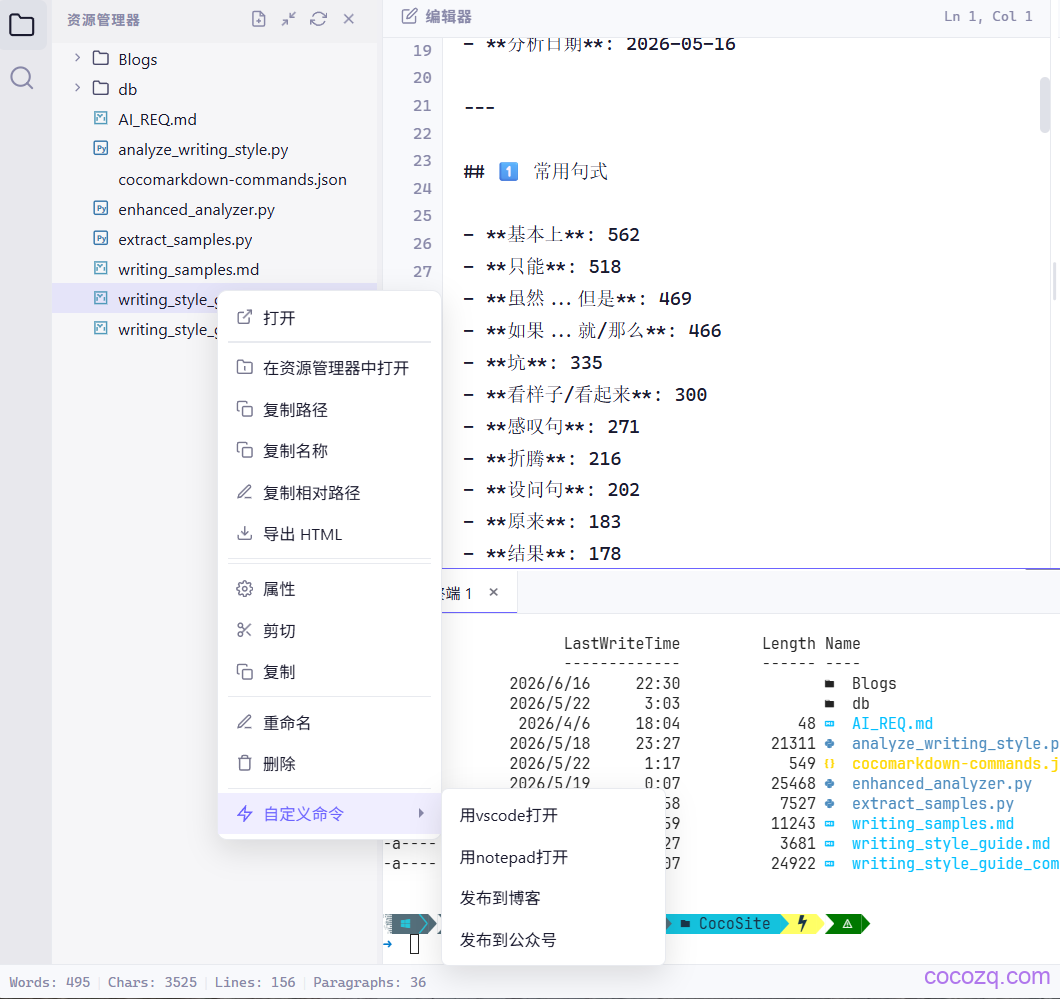The height and width of the screenshot is (999, 1060).
Task: Open extract_samples.py file
Action: [215, 239]
